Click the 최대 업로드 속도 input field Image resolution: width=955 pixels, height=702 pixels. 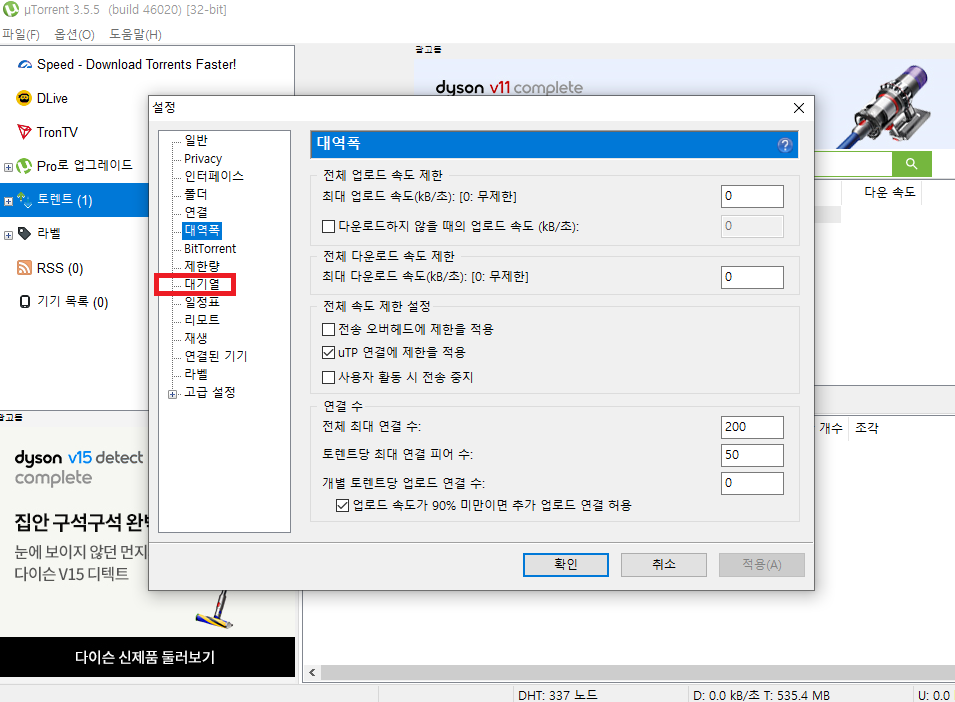pyautogui.click(x=752, y=196)
